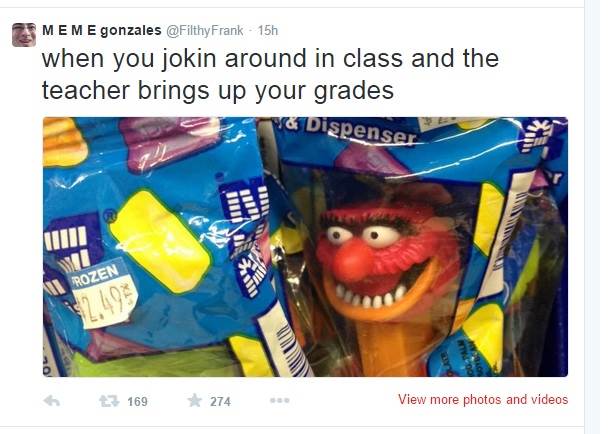The width and height of the screenshot is (612, 434).
Task: Open the MEME gonzales profile avatar
Action: coord(24,35)
